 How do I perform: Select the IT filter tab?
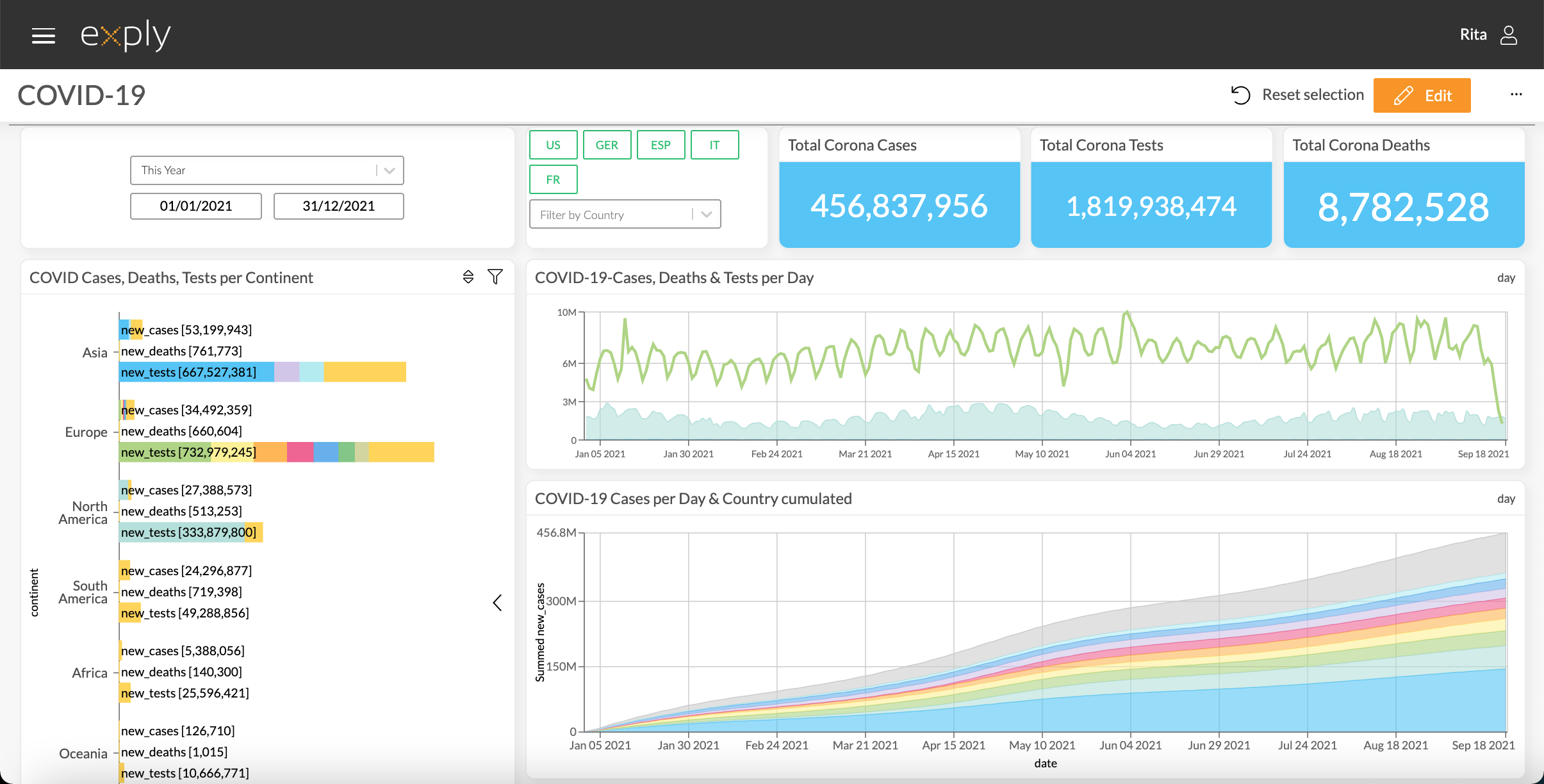click(714, 145)
